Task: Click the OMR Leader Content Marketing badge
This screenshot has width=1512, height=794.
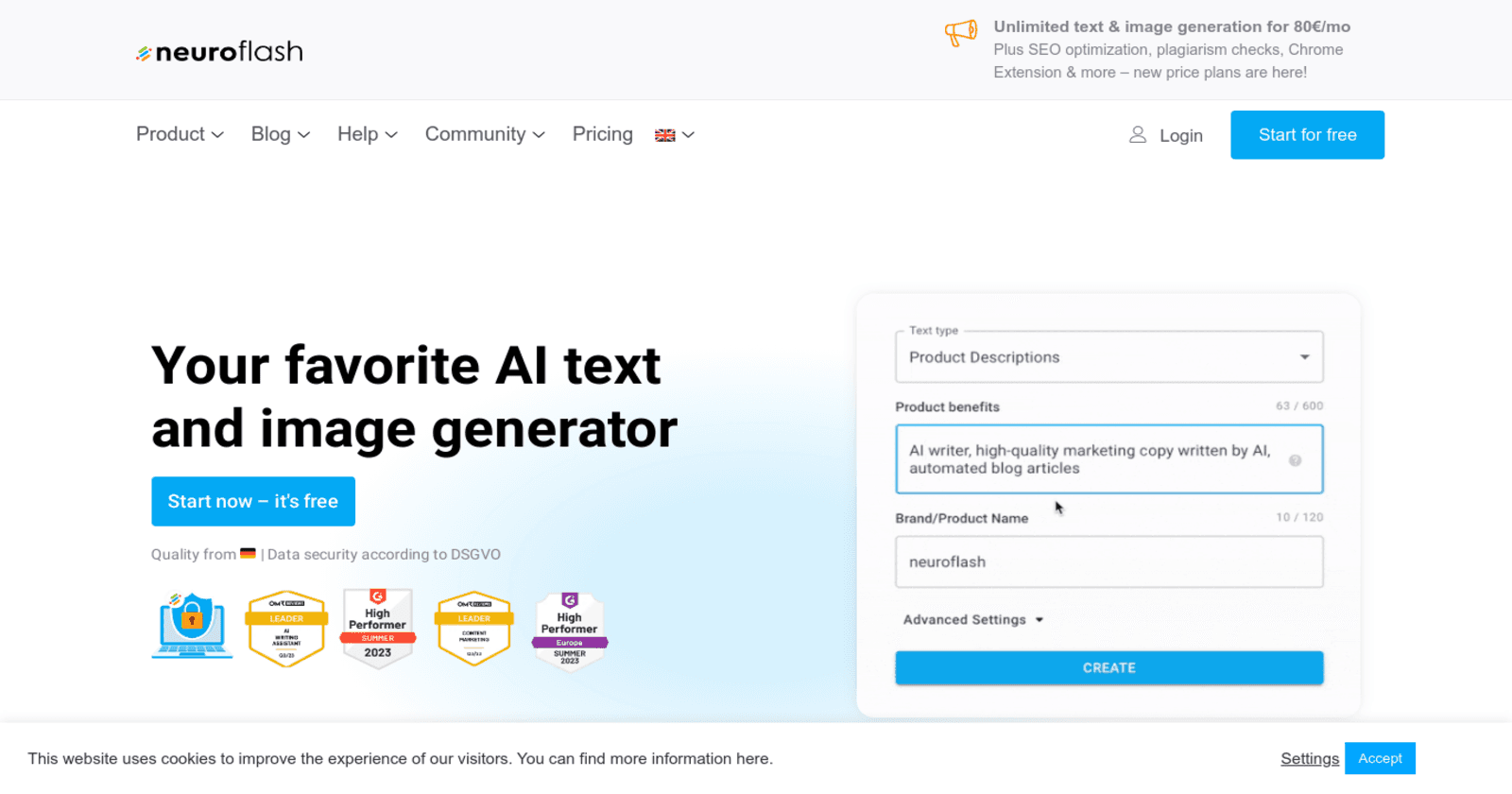Action: 473,628
